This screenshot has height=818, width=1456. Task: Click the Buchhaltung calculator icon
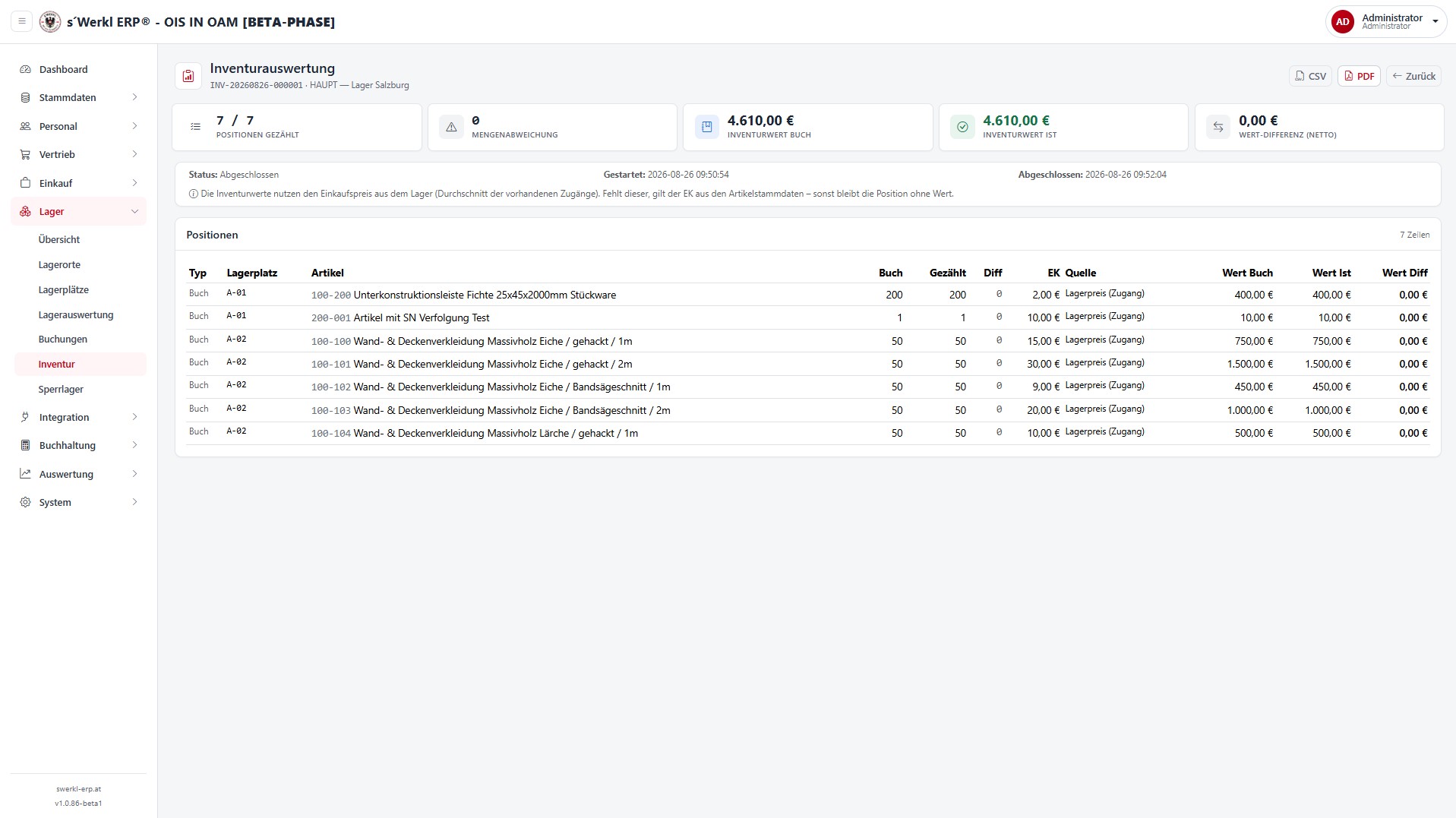point(25,445)
